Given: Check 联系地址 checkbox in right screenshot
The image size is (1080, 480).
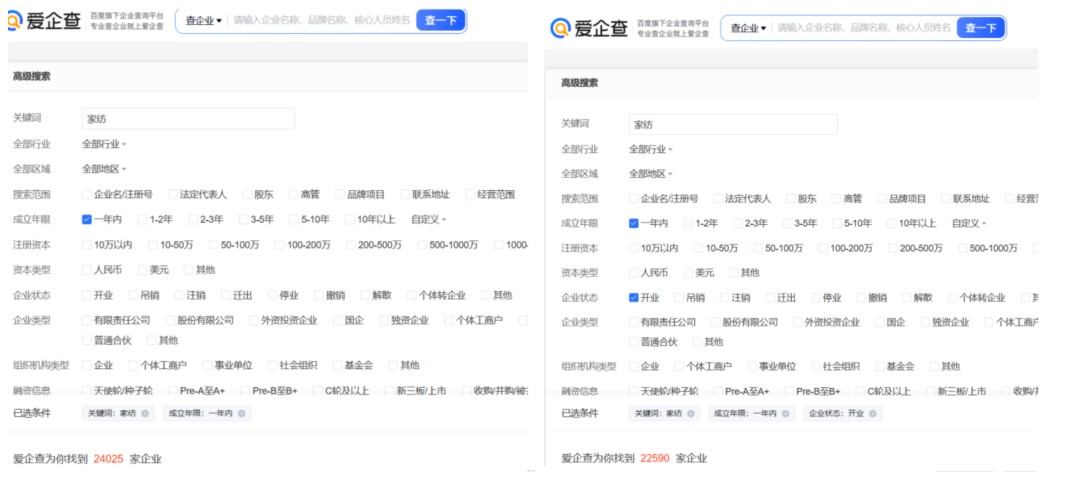Looking at the screenshot, I should [x=946, y=198].
